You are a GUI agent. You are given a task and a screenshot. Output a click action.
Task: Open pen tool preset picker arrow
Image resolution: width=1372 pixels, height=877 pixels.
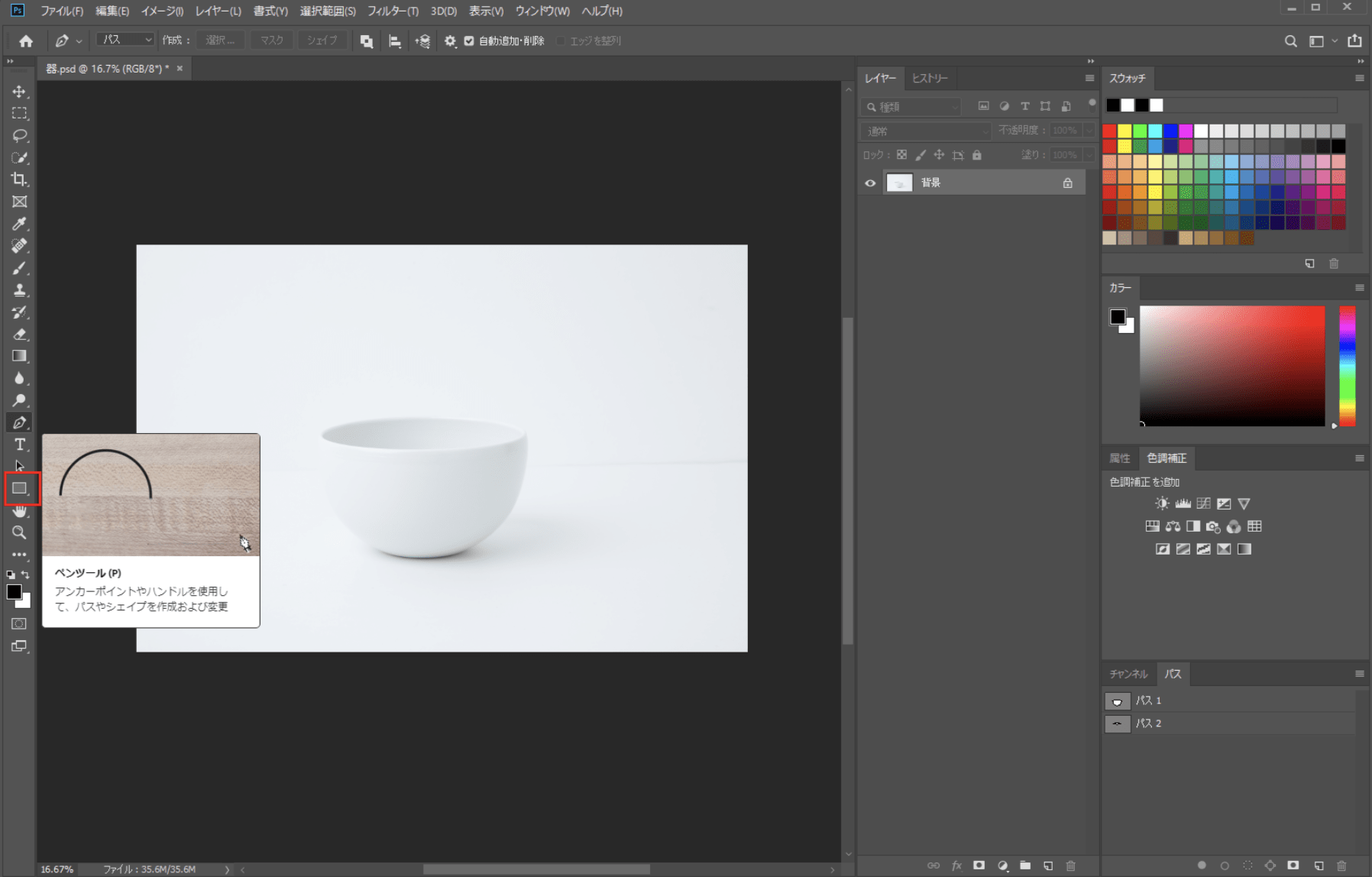[79, 41]
